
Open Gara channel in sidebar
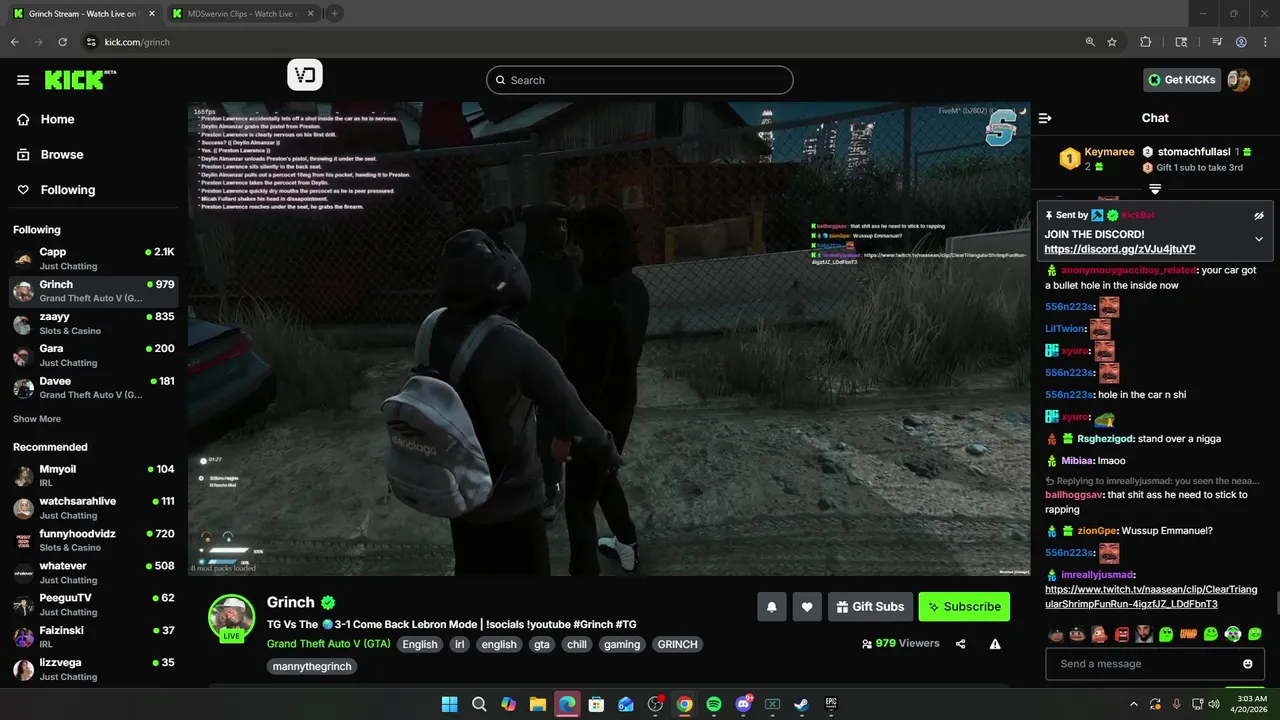tap(94, 355)
